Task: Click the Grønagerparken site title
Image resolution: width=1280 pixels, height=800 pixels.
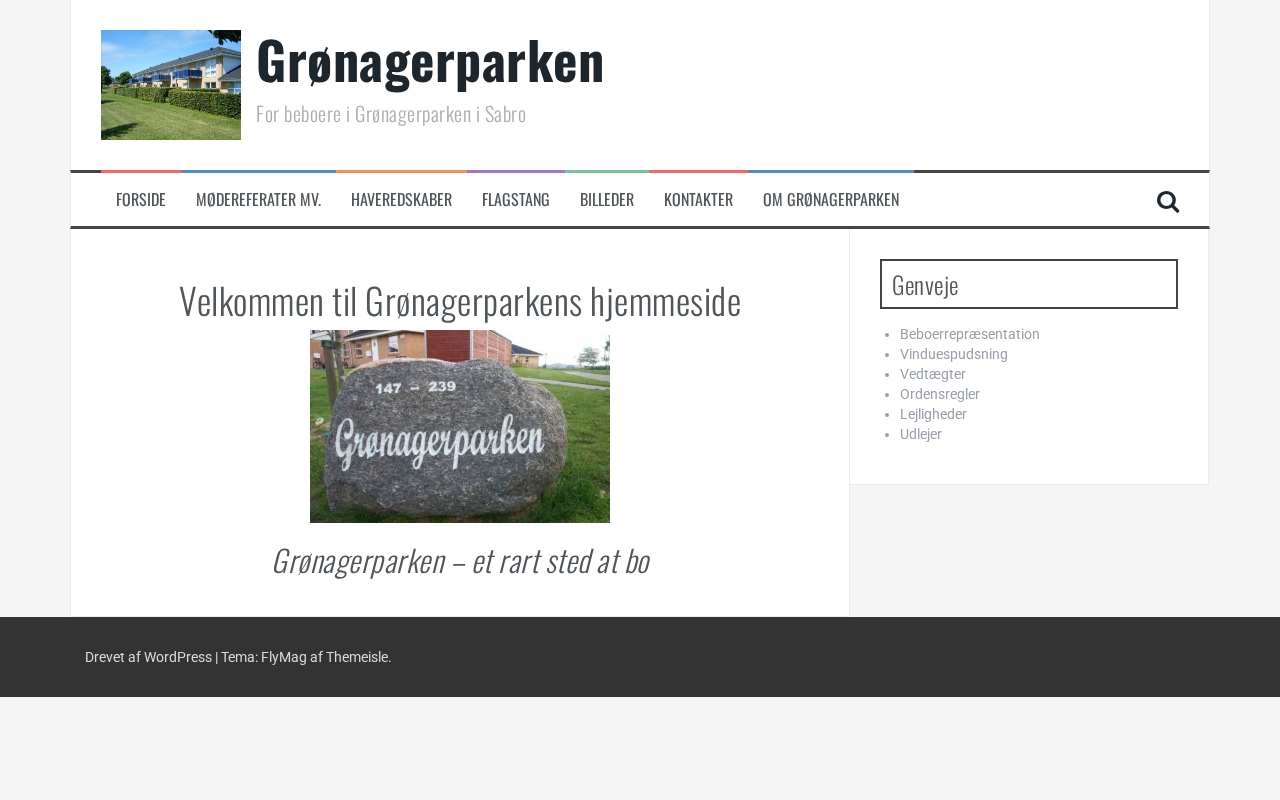Action: 430,60
